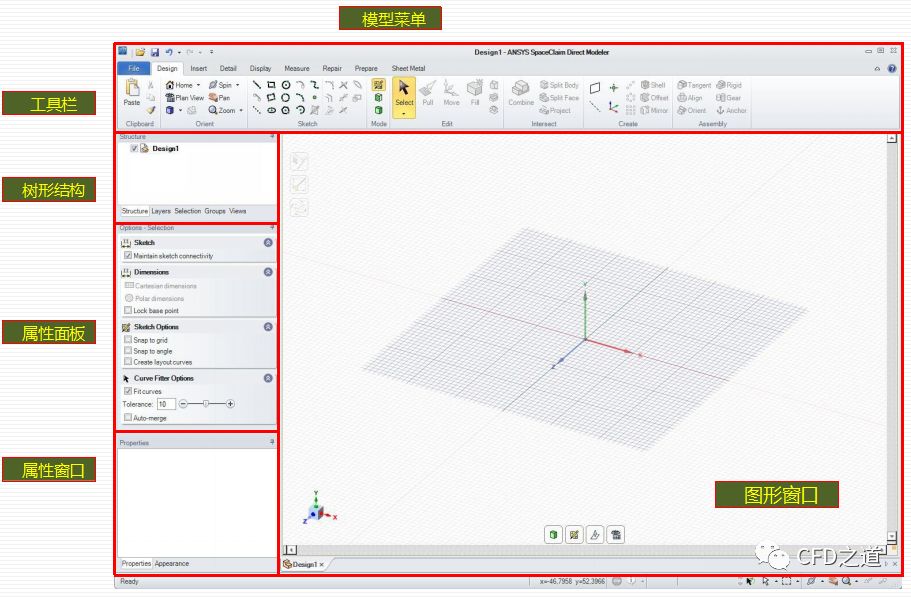This screenshot has height=597, width=911.
Task: Open the Sheet Metal ribbon tab
Action: 408,69
